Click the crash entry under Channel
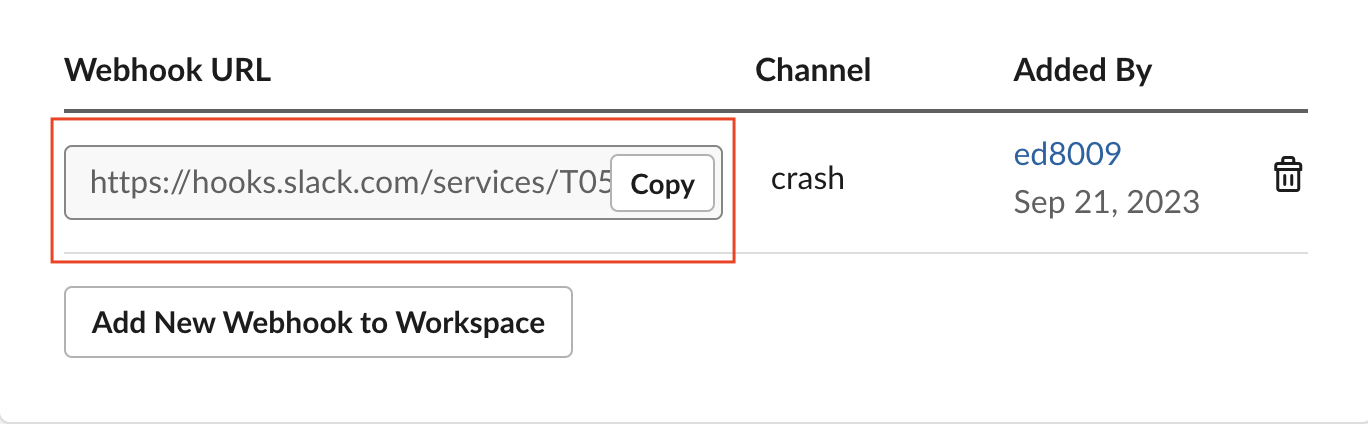This screenshot has width=1368, height=424. [808, 179]
